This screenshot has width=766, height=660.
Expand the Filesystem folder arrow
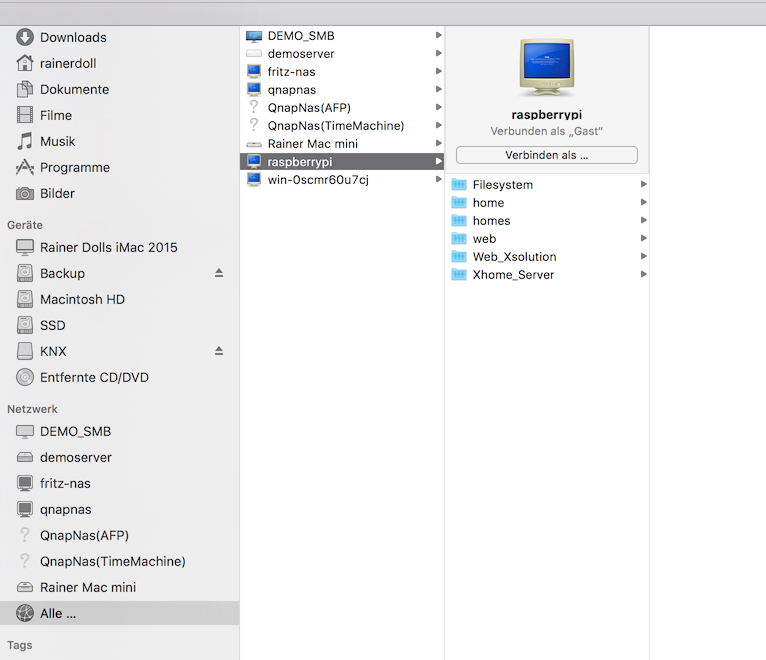643,185
